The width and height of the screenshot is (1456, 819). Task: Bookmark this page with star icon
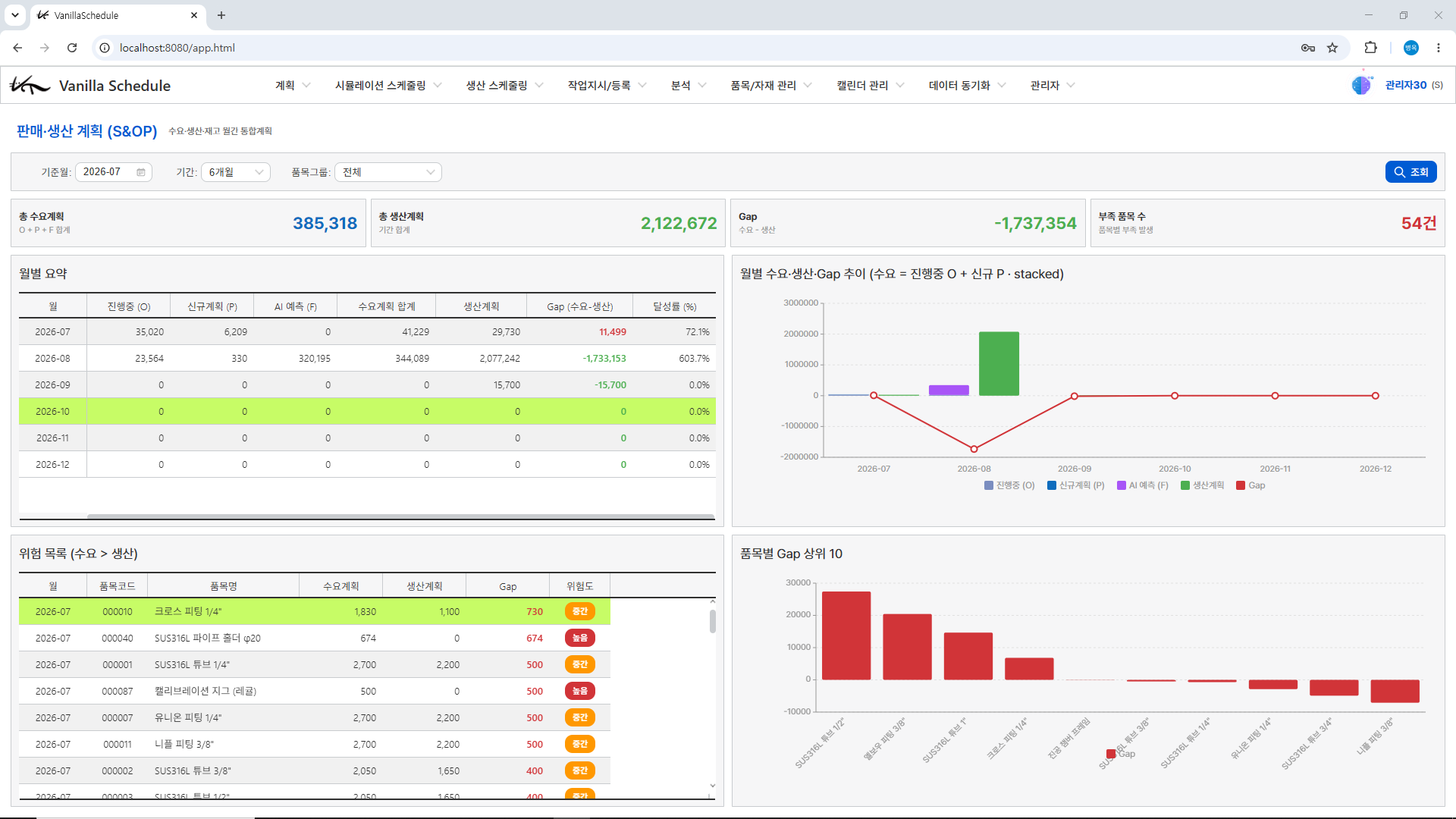coord(1332,48)
